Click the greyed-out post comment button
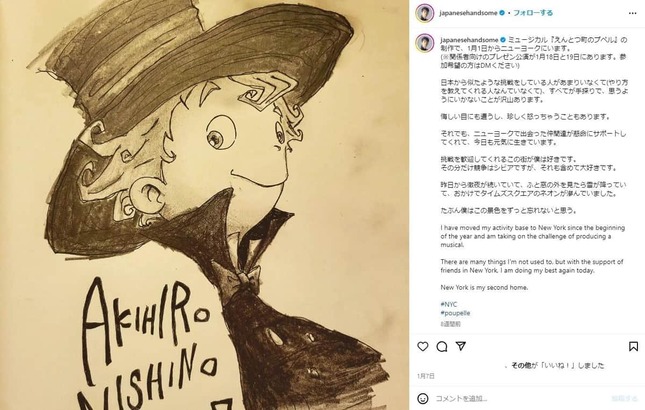 tap(624, 398)
